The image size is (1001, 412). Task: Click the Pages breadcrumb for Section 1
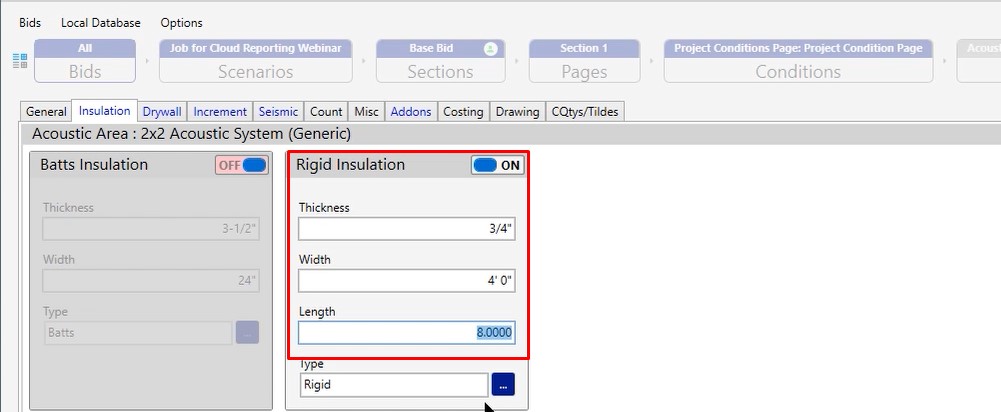click(584, 61)
